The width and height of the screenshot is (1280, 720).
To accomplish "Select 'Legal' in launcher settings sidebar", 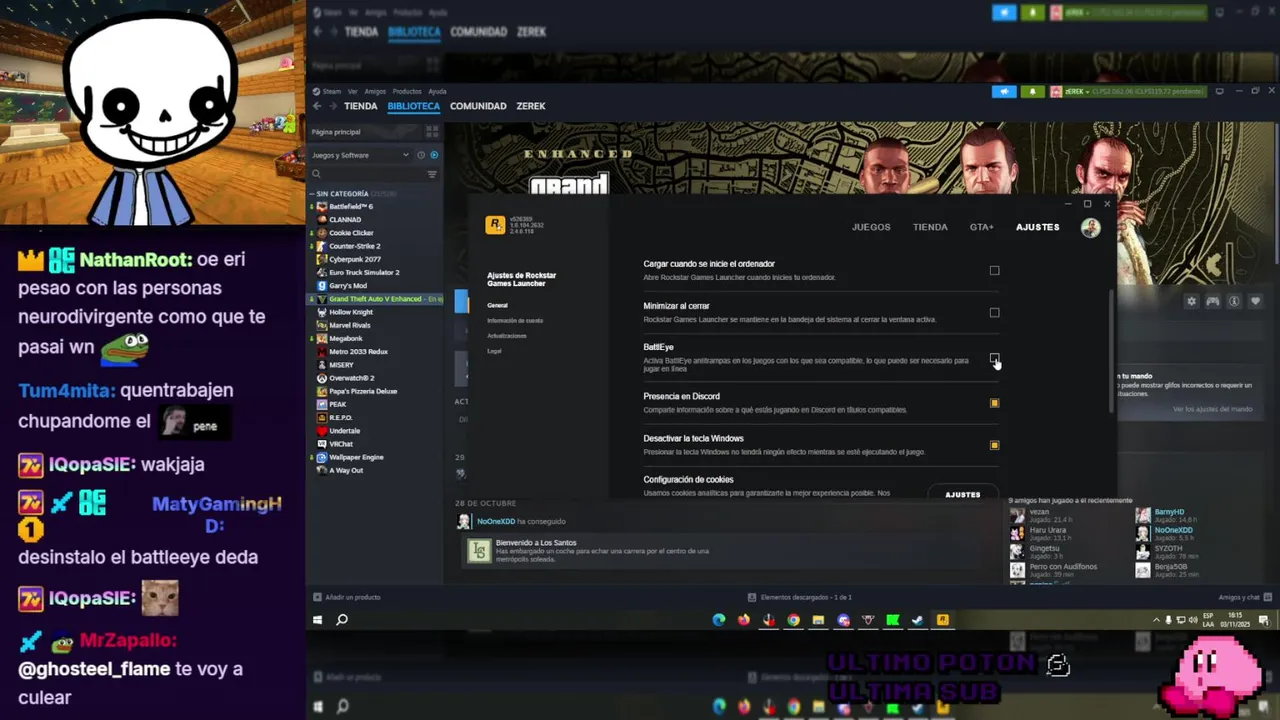I will click(x=494, y=351).
